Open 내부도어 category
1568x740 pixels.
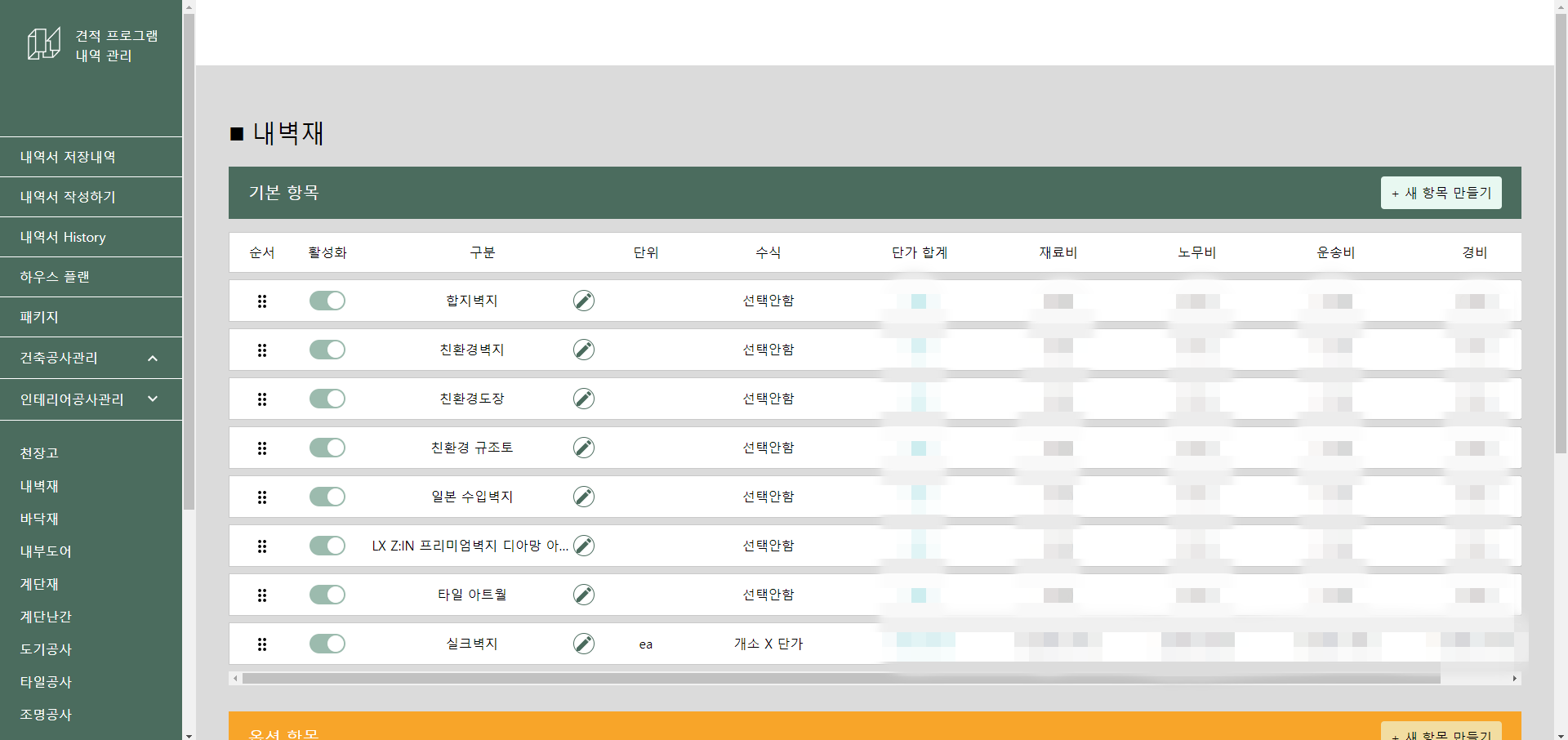coord(46,551)
